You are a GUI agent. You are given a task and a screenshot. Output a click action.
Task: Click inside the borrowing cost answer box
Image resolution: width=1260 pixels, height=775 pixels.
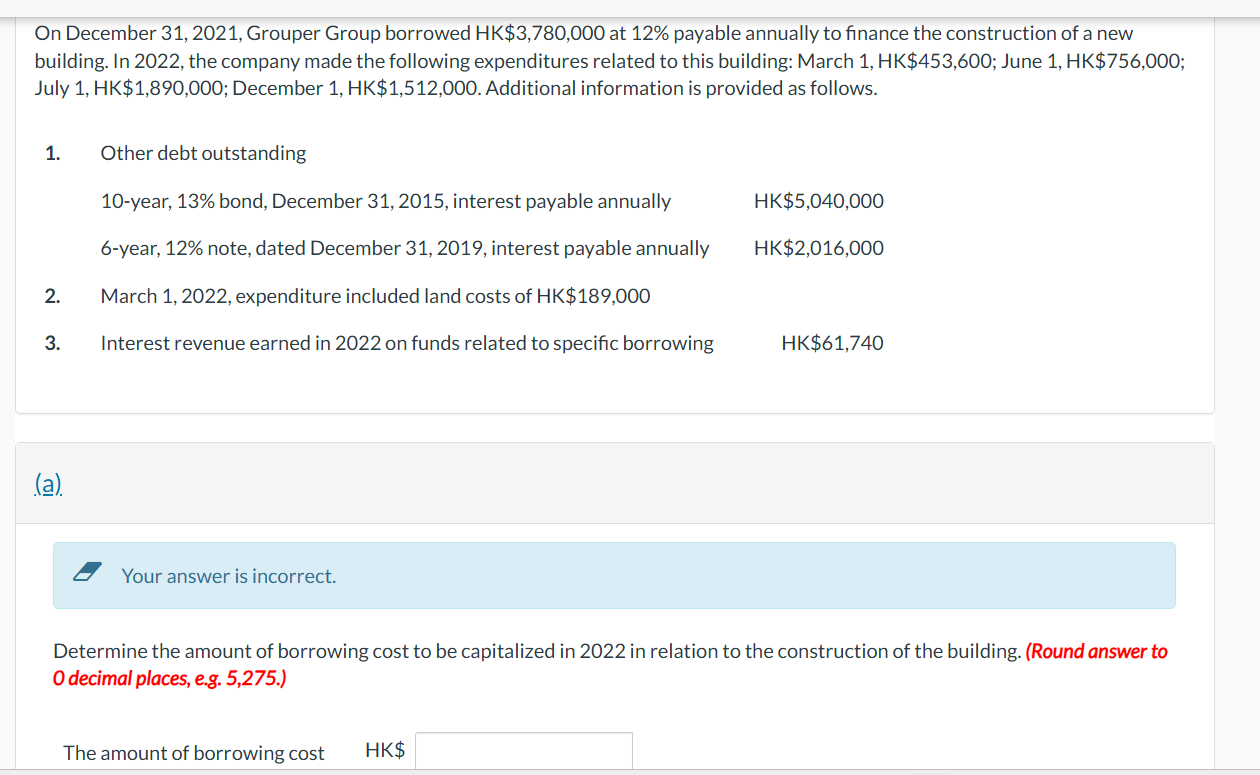(x=523, y=750)
